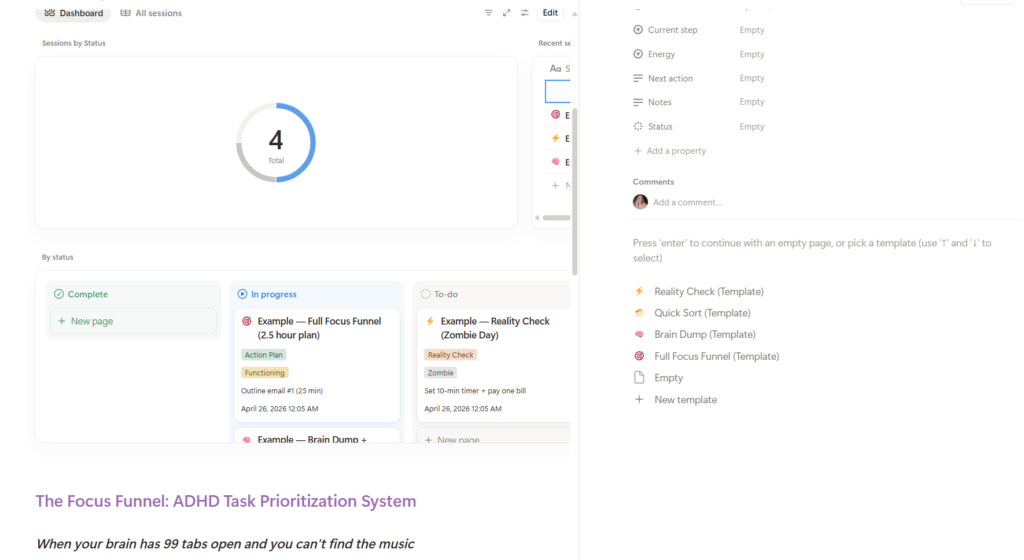Viewport: 1024px width, 560px height.
Task: Choose Quick Sort (Template)
Action: (x=701, y=313)
